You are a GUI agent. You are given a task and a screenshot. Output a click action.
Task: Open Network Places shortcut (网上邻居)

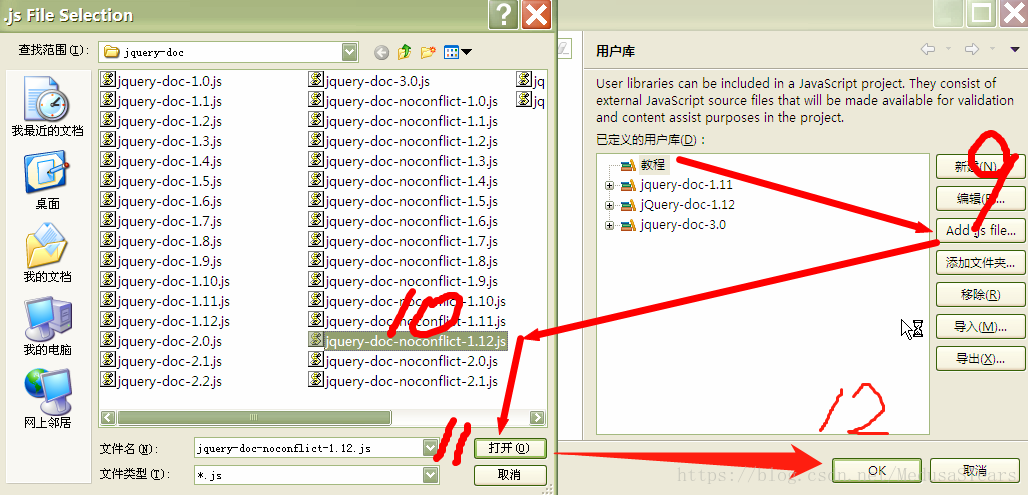pyautogui.click(x=47, y=399)
